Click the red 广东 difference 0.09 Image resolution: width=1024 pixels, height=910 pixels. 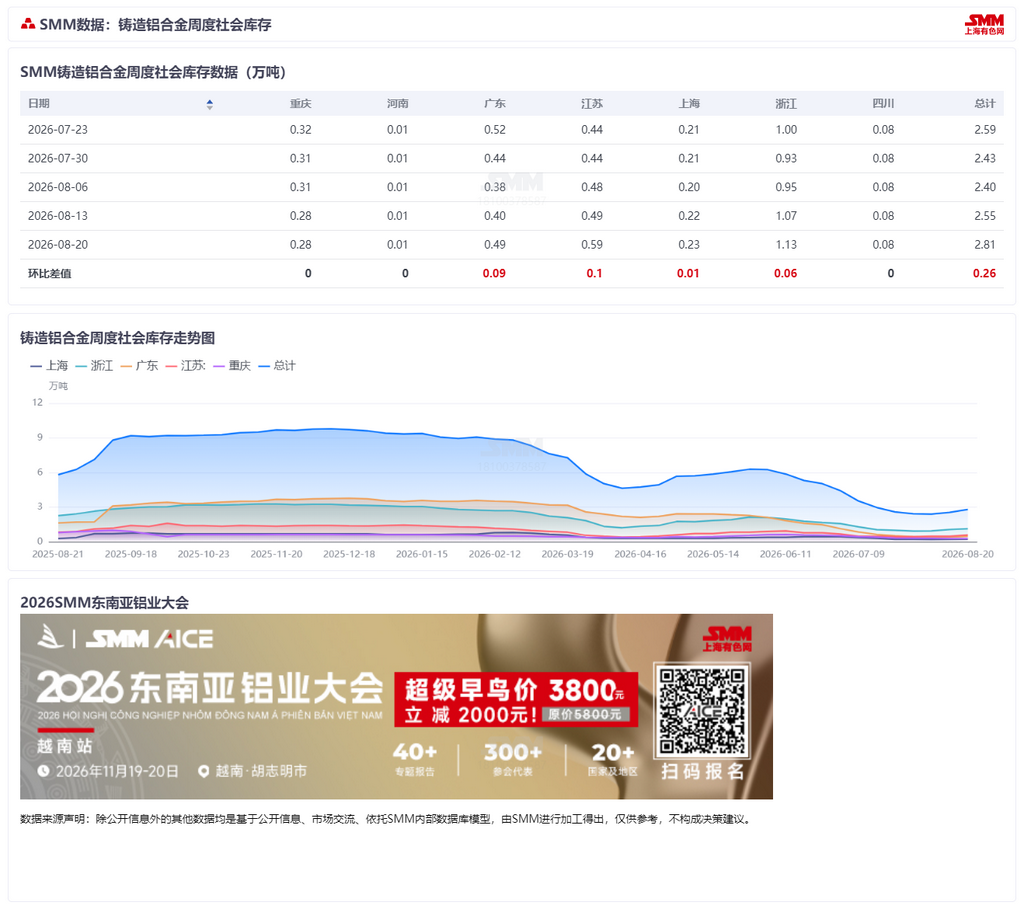pos(494,273)
